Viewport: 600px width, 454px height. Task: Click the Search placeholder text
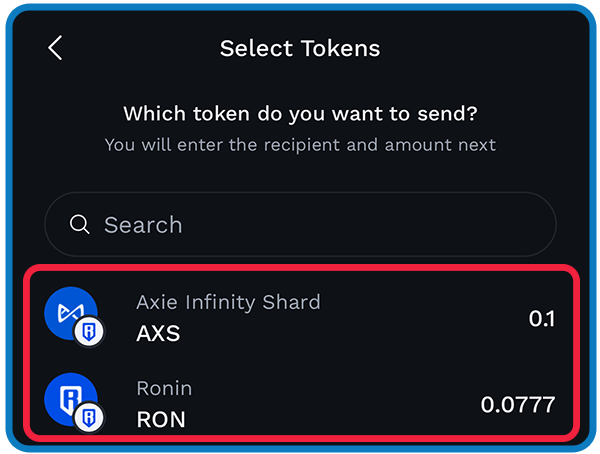[x=143, y=225]
